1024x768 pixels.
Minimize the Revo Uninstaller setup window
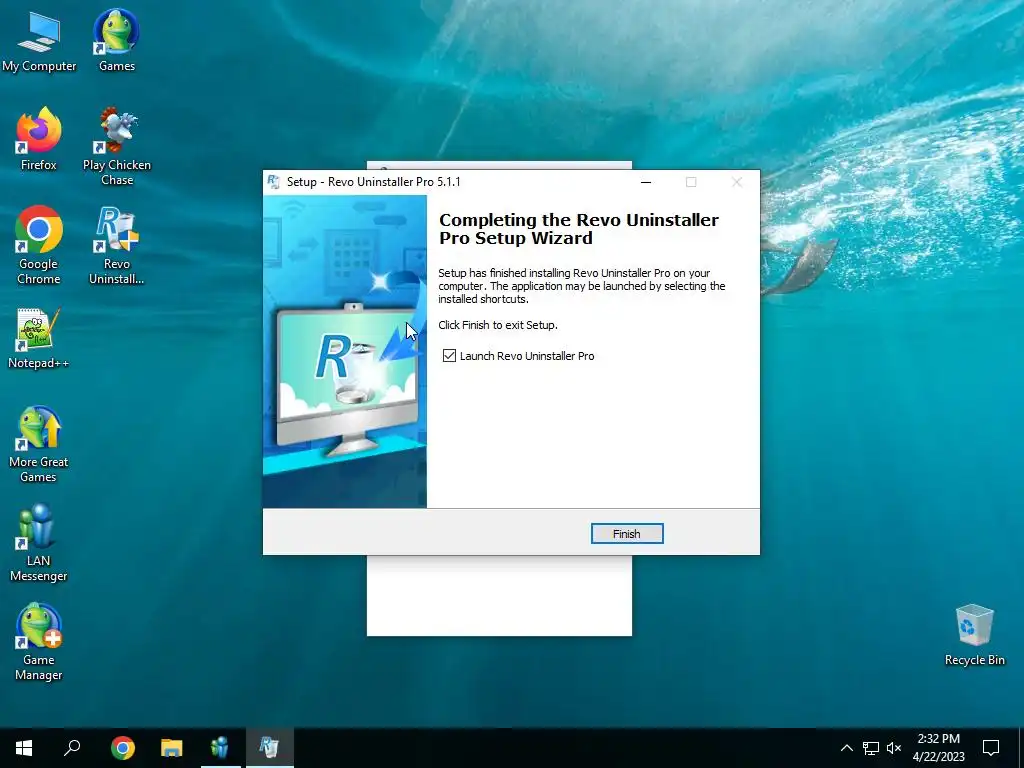646,182
